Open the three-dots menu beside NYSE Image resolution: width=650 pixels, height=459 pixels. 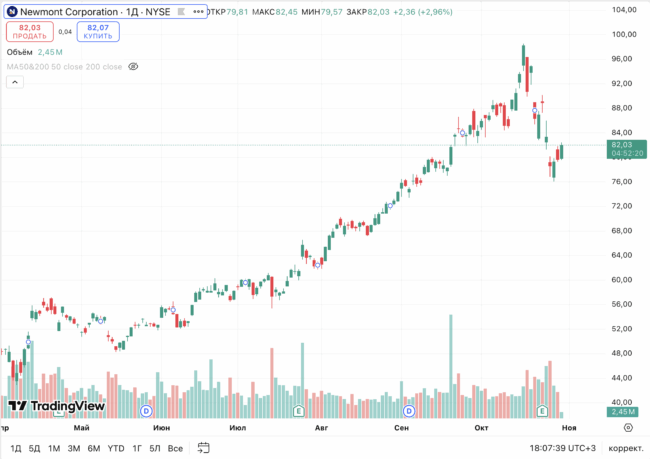click(x=198, y=12)
